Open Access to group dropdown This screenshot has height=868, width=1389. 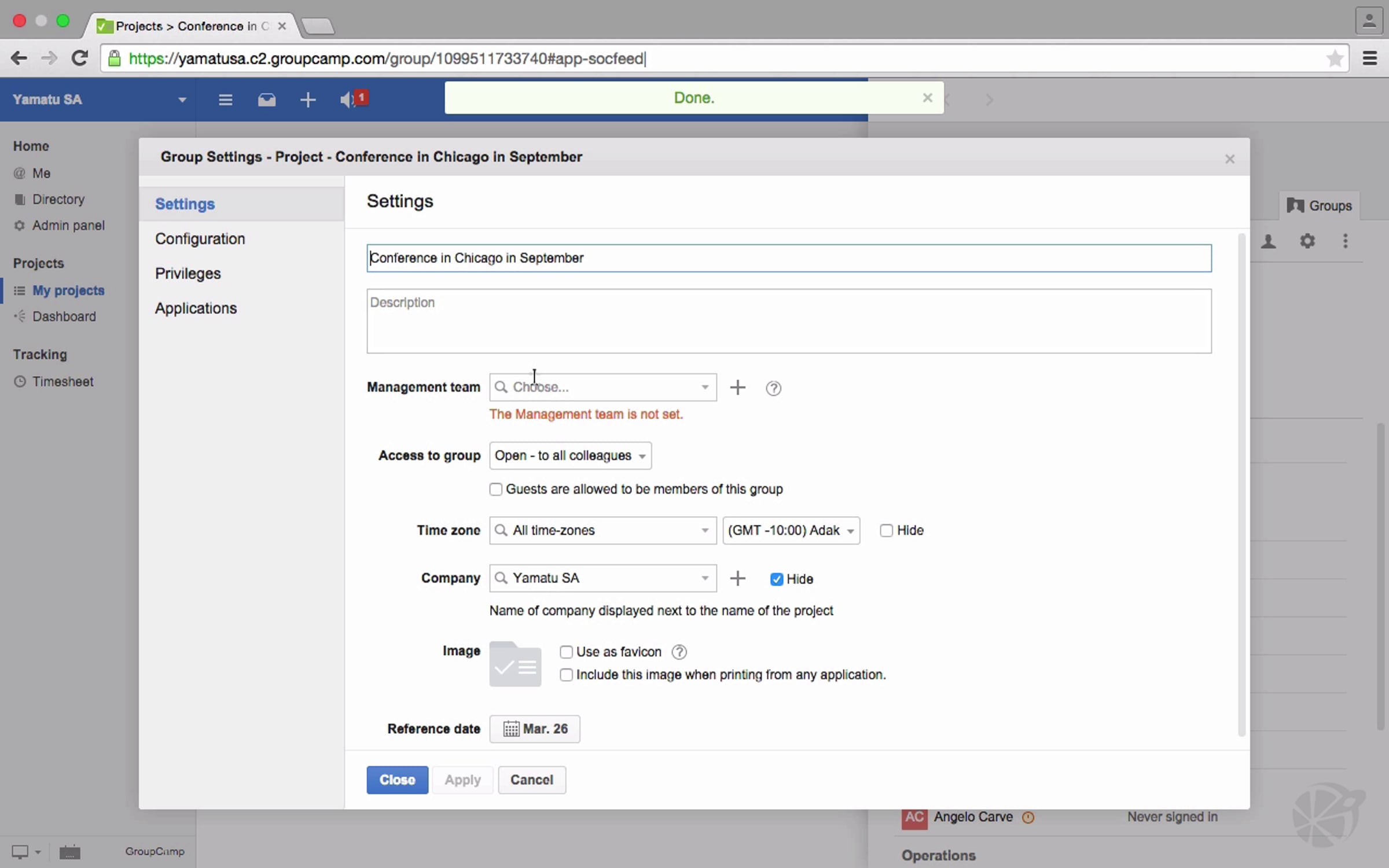[x=570, y=456]
